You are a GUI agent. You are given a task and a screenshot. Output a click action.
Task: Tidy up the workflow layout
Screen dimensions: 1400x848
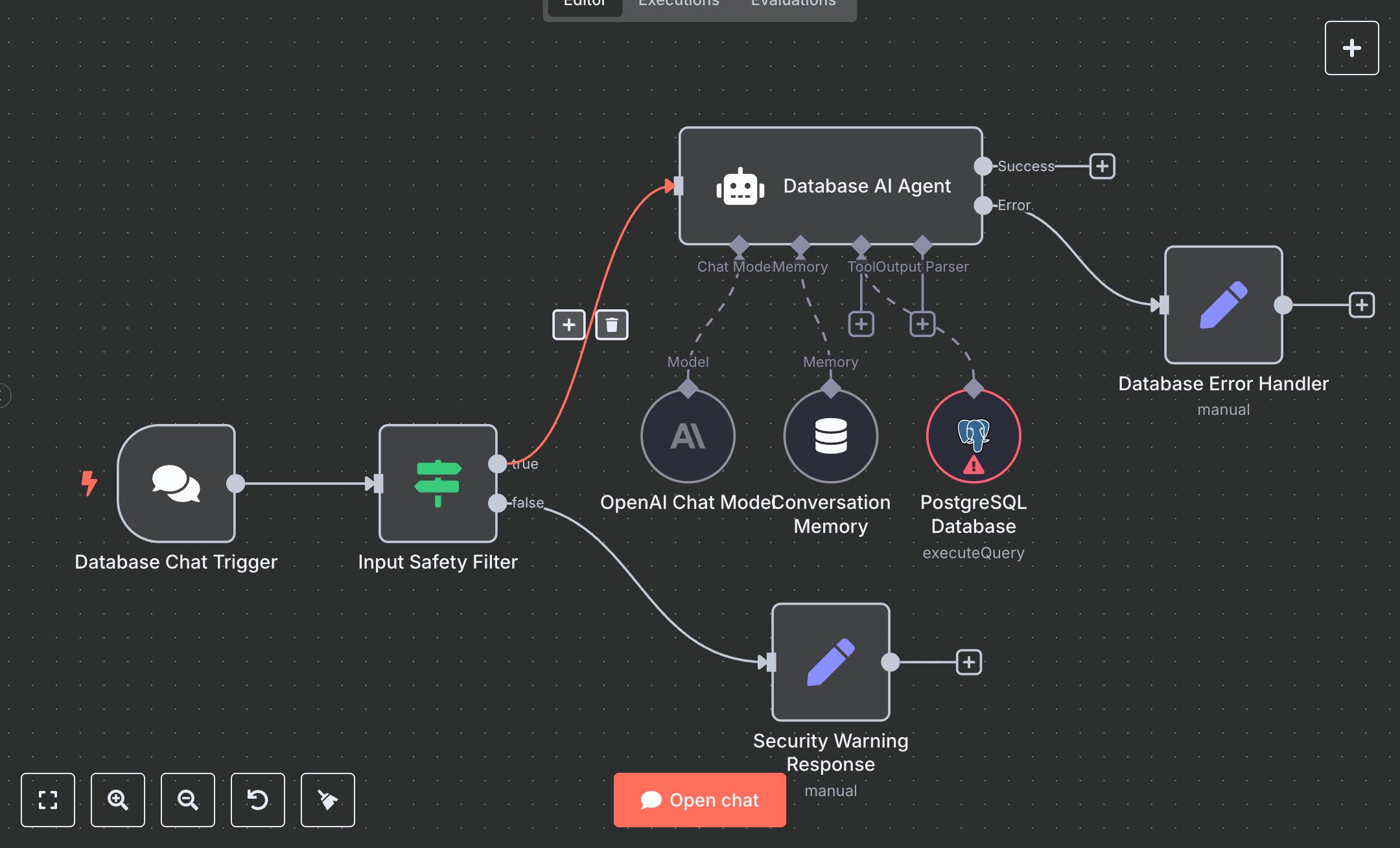coord(327,800)
